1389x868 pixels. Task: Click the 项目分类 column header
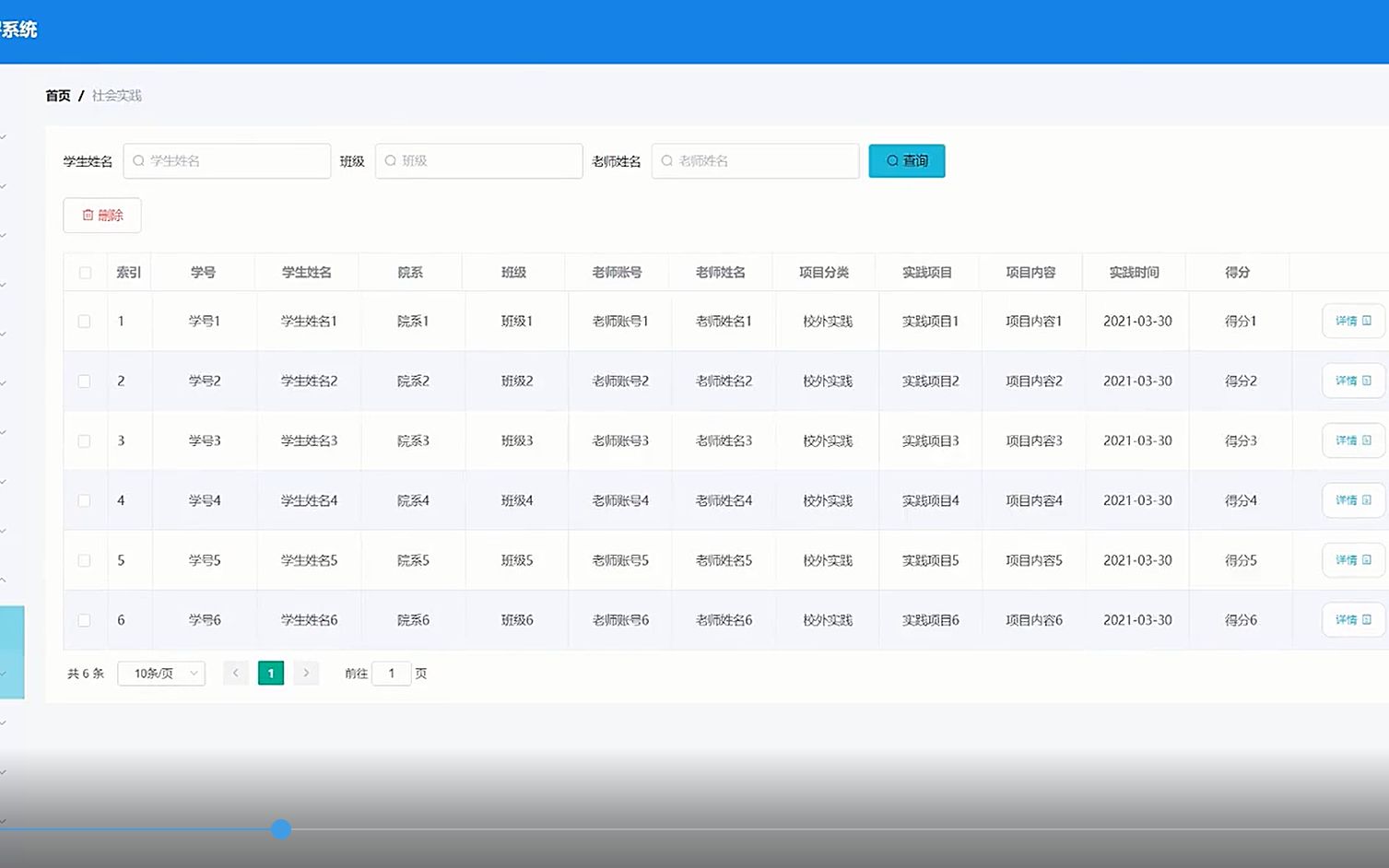click(x=824, y=273)
